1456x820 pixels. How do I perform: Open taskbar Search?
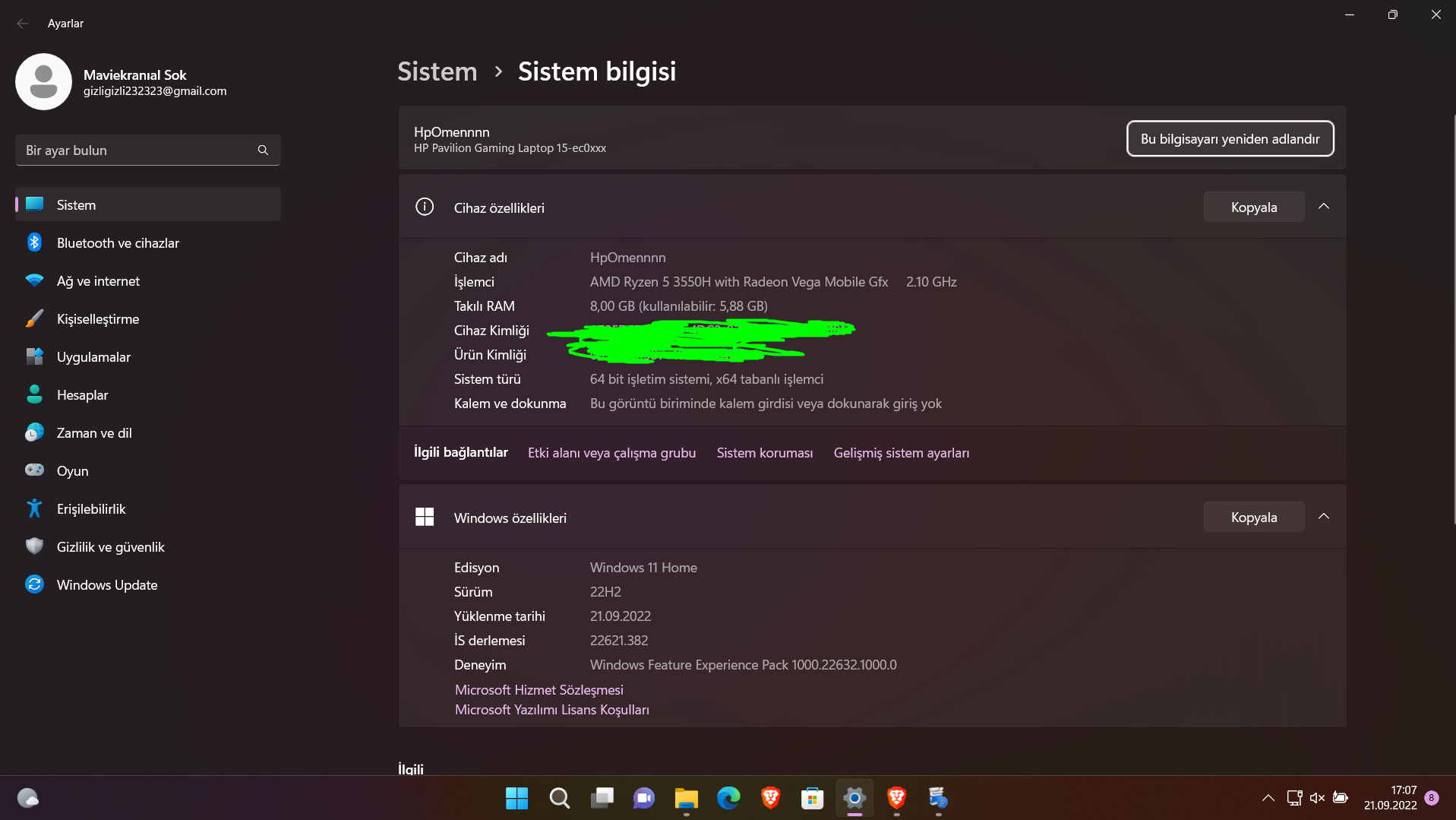(x=560, y=798)
